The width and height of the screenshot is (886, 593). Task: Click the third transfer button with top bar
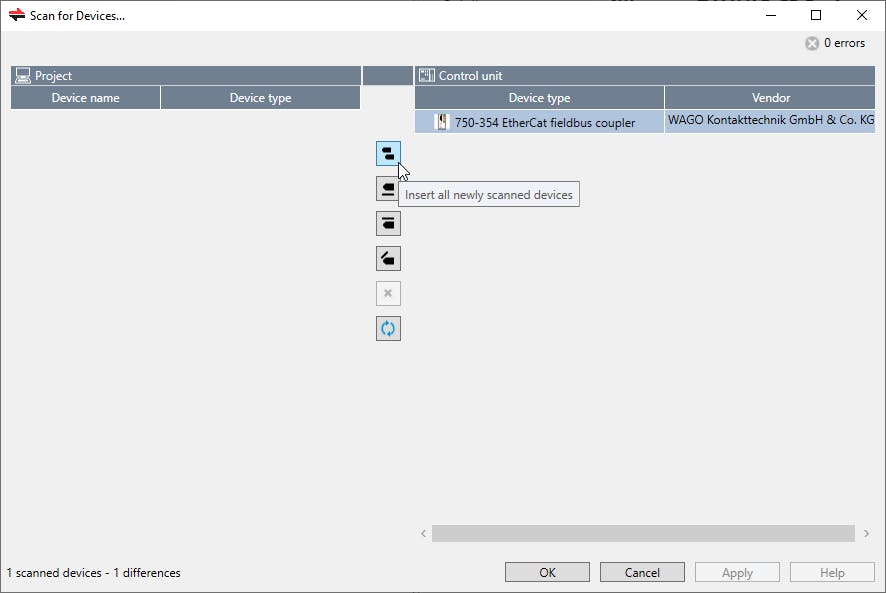tap(388, 223)
